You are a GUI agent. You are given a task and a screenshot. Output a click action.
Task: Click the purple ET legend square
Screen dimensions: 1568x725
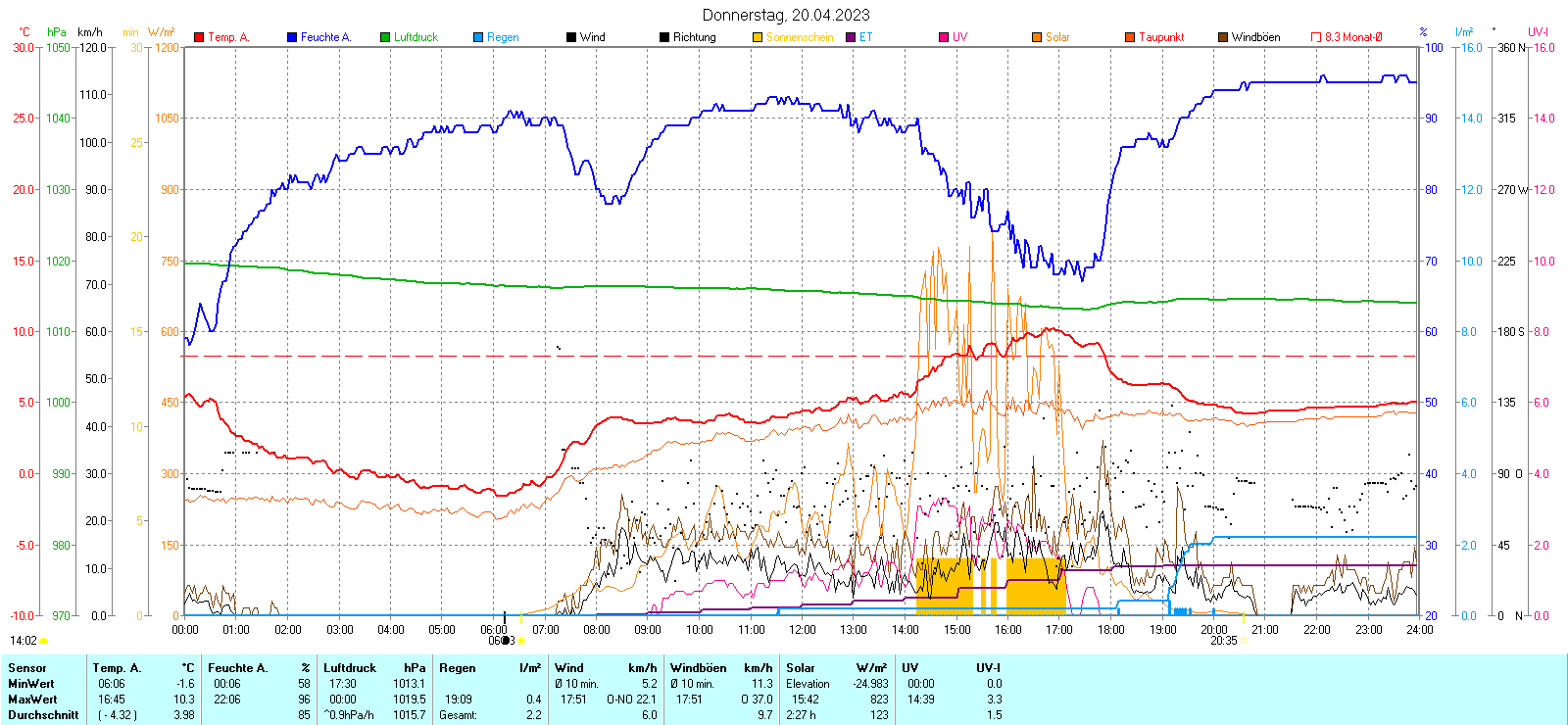851,37
